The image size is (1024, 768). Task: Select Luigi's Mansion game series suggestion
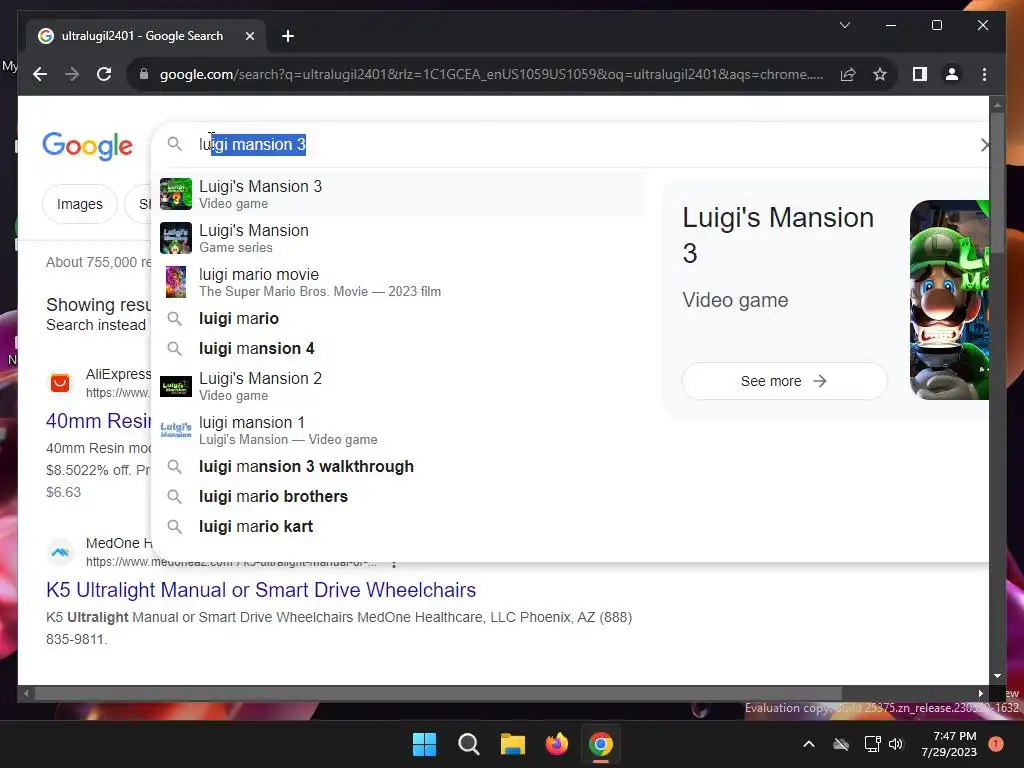point(402,238)
